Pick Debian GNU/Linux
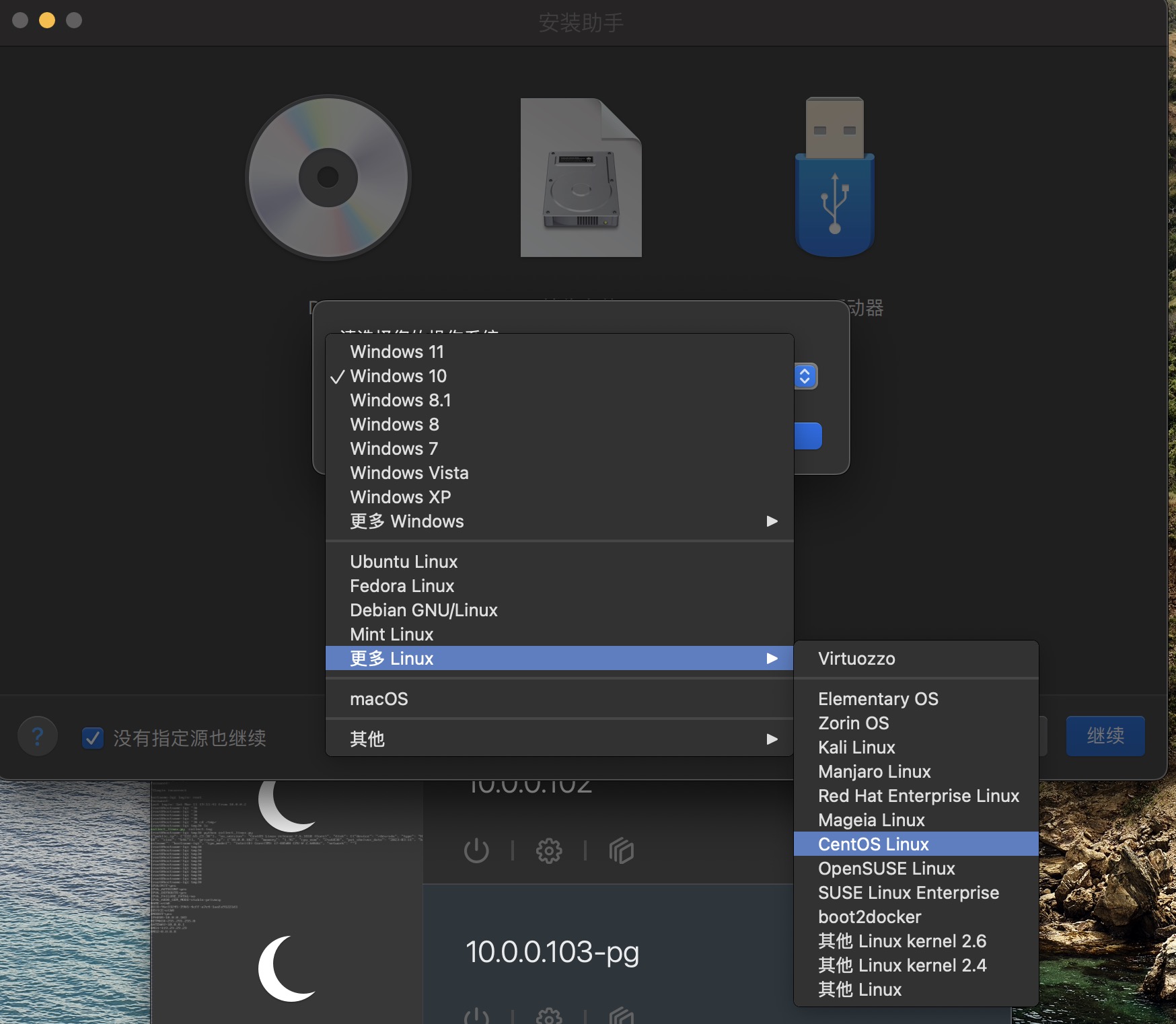Image resolution: width=1176 pixels, height=1024 pixels. pyautogui.click(x=560, y=610)
